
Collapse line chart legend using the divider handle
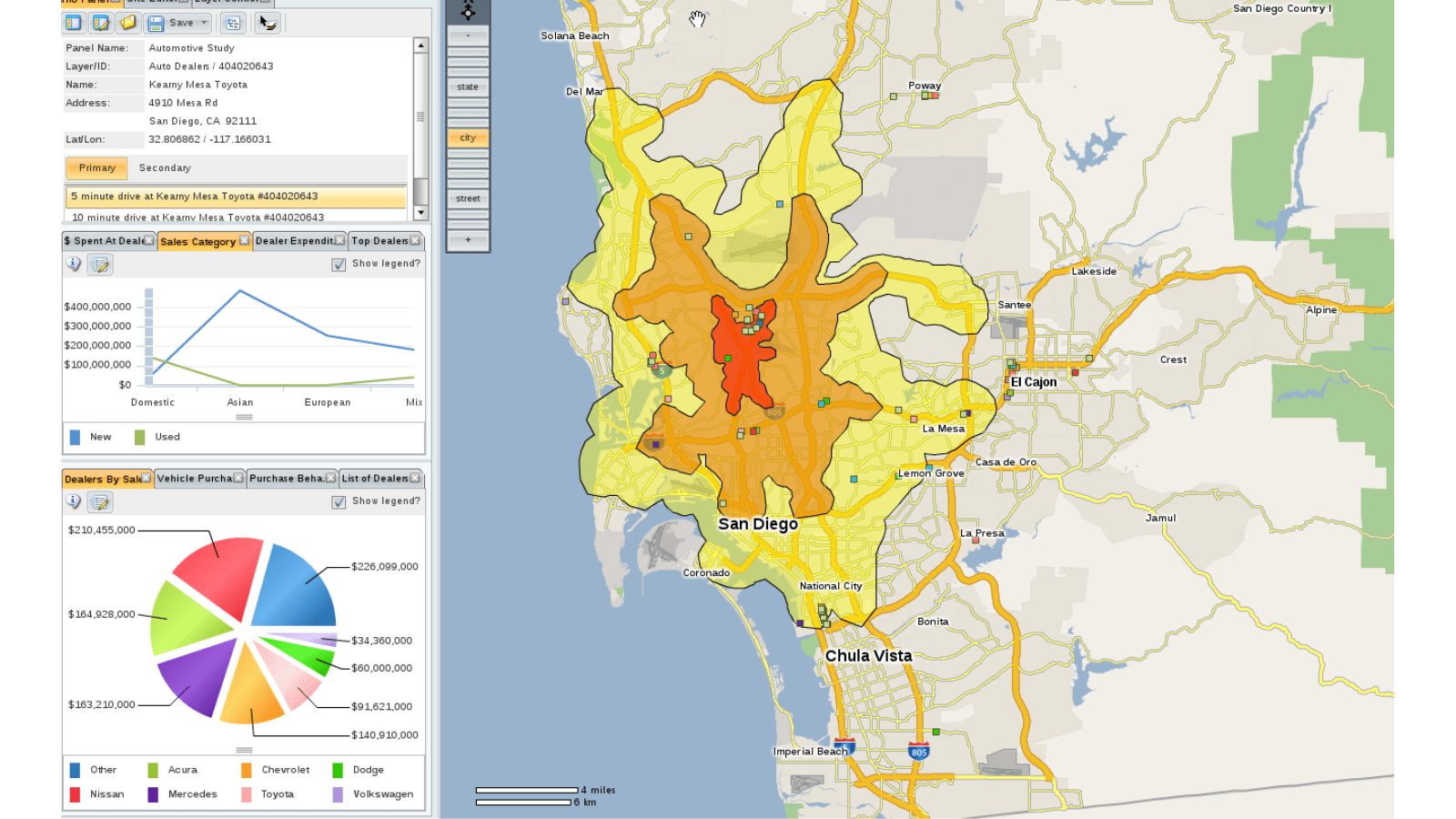(x=244, y=417)
